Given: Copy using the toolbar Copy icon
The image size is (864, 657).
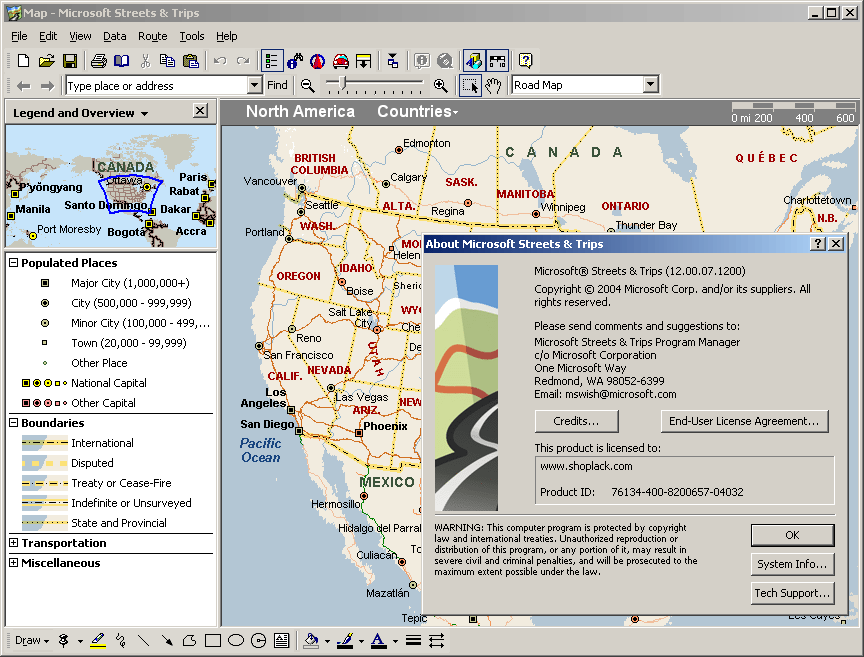Looking at the screenshot, I should point(168,61).
